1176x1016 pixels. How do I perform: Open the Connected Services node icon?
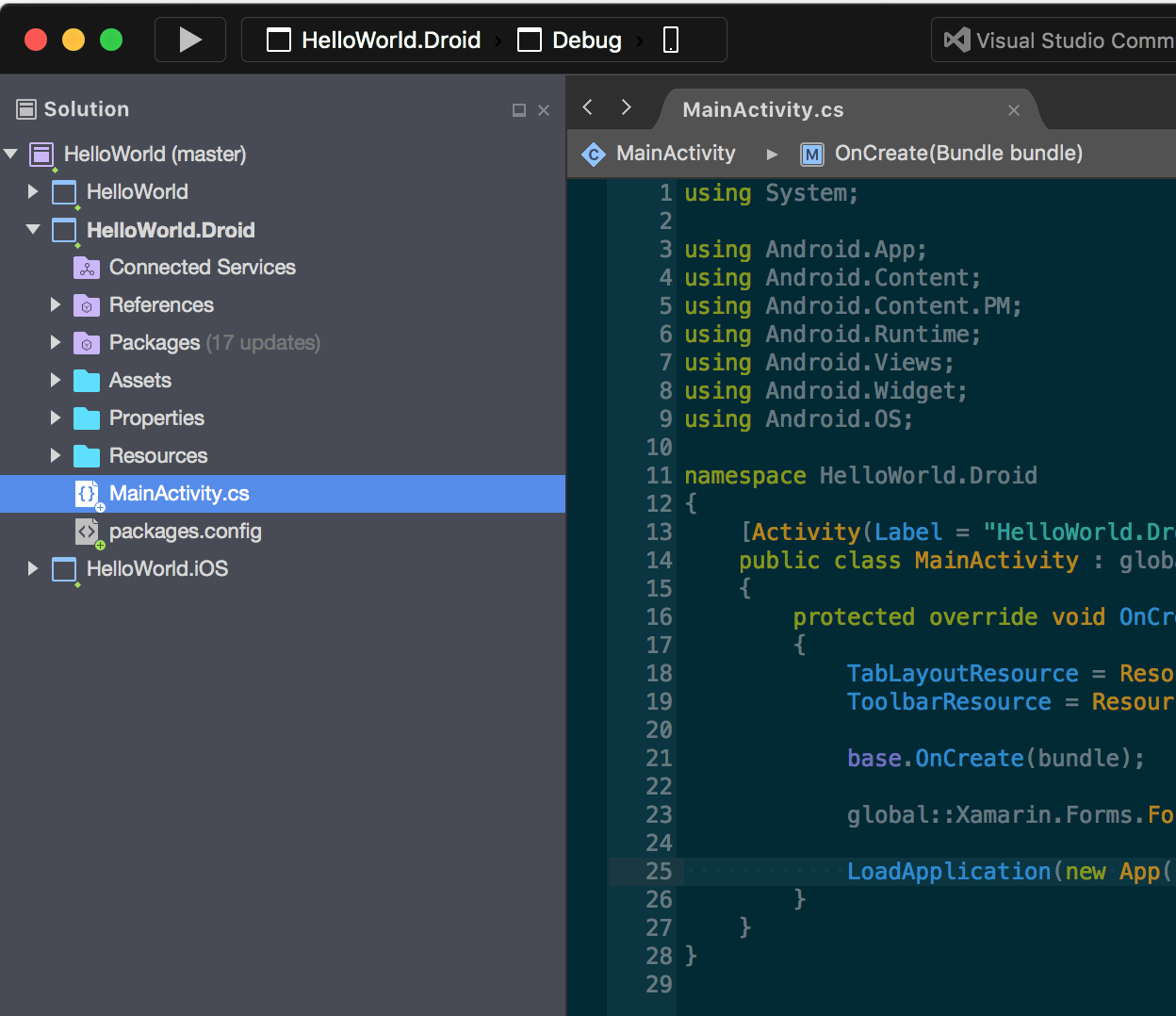(86, 267)
